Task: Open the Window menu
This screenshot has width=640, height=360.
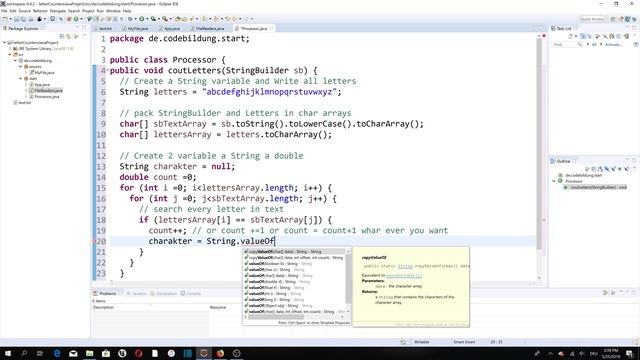Action: tap(113, 11)
